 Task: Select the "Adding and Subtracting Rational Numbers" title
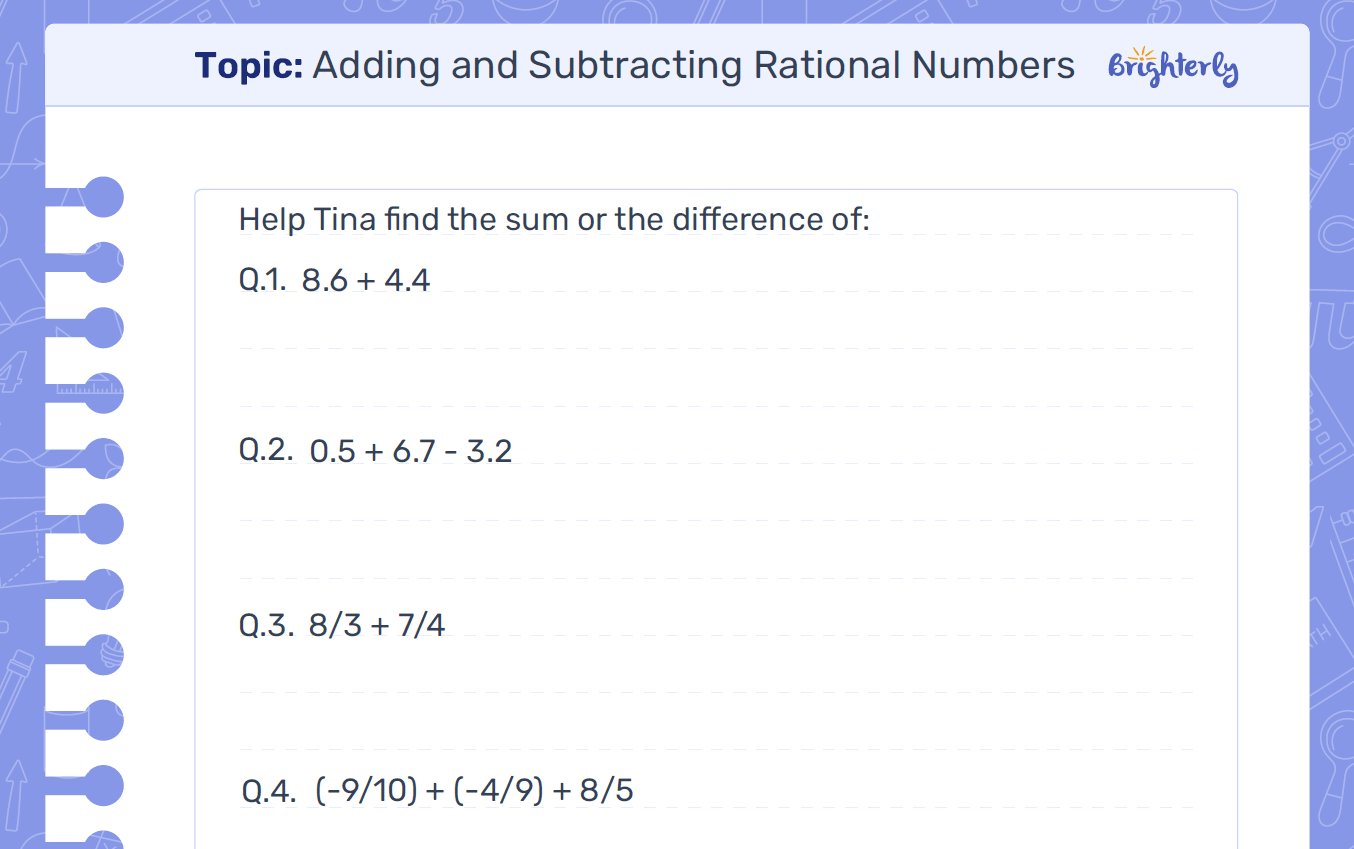pos(693,66)
